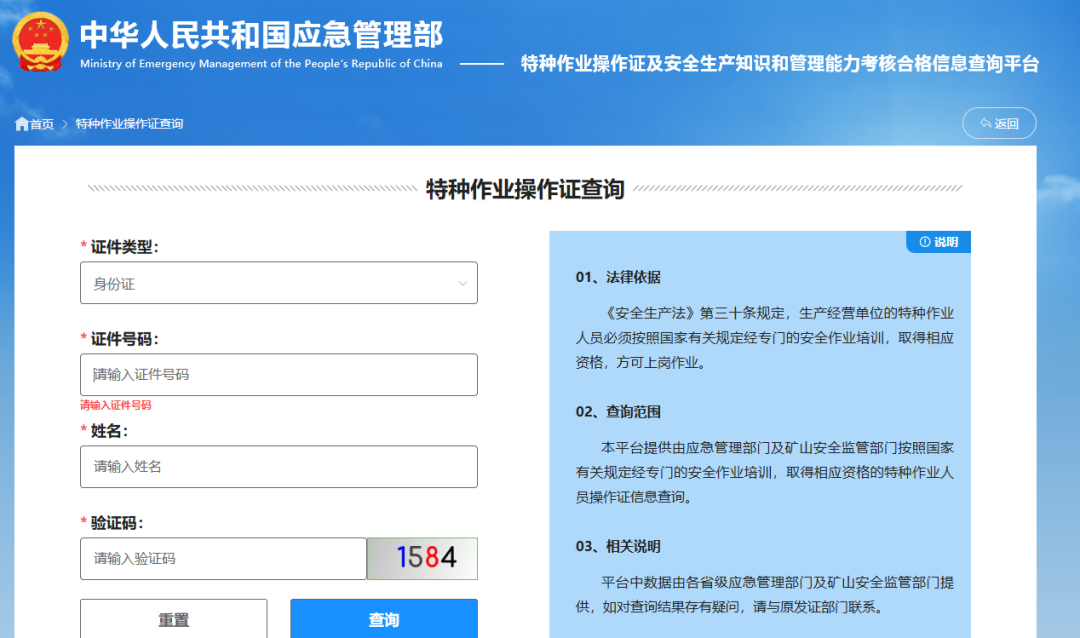Click the 01、法律依据 section heading
The height and width of the screenshot is (638, 1080).
[x=617, y=277]
